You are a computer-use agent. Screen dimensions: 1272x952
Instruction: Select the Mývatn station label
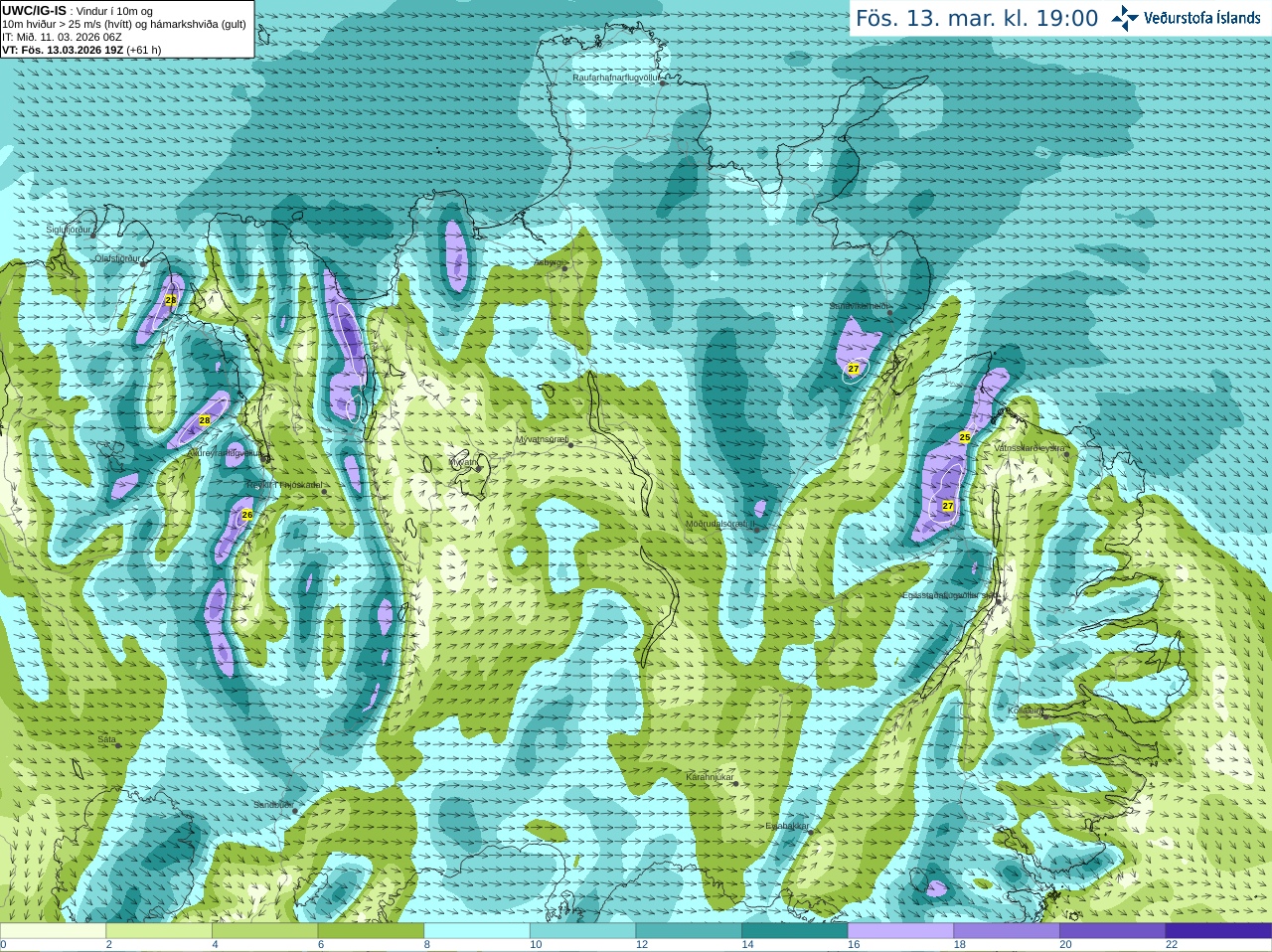click(x=463, y=462)
